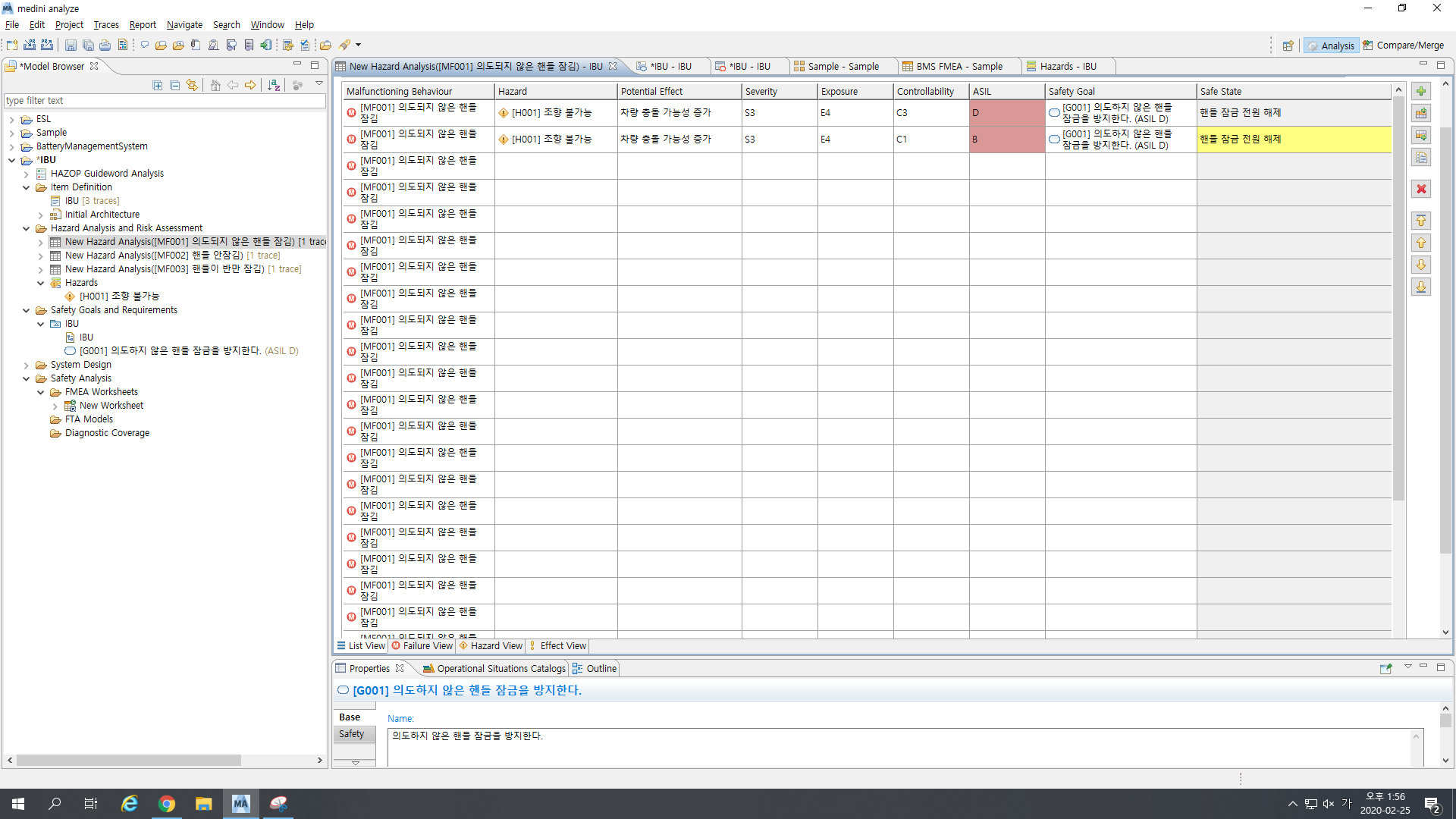This screenshot has width=1456, height=819.
Task: Open the Traces menu
Action: coord(105,25)
